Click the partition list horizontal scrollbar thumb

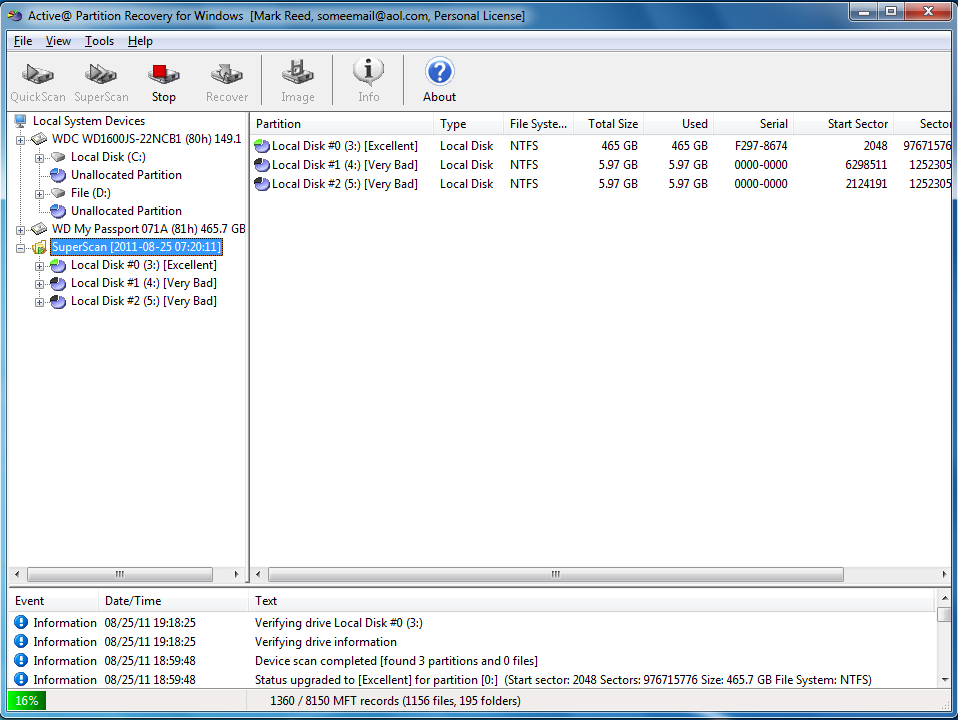pos(556,574)
